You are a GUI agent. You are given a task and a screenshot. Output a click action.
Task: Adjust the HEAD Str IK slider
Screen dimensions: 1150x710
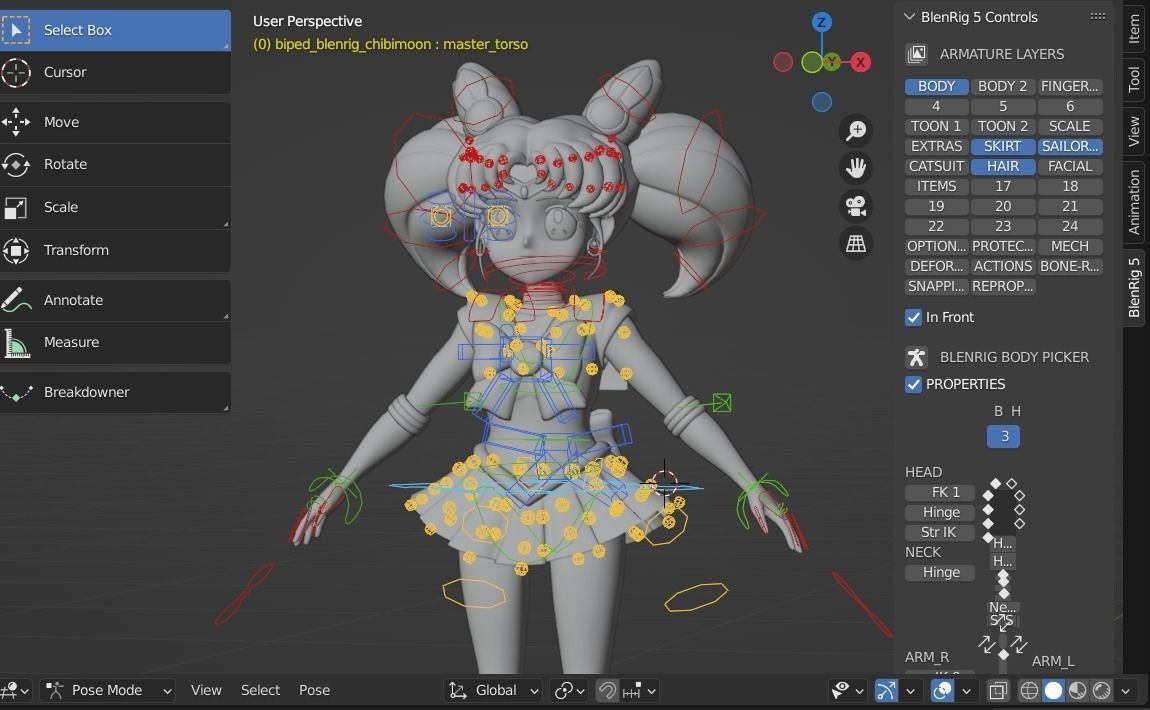[940, 532]
